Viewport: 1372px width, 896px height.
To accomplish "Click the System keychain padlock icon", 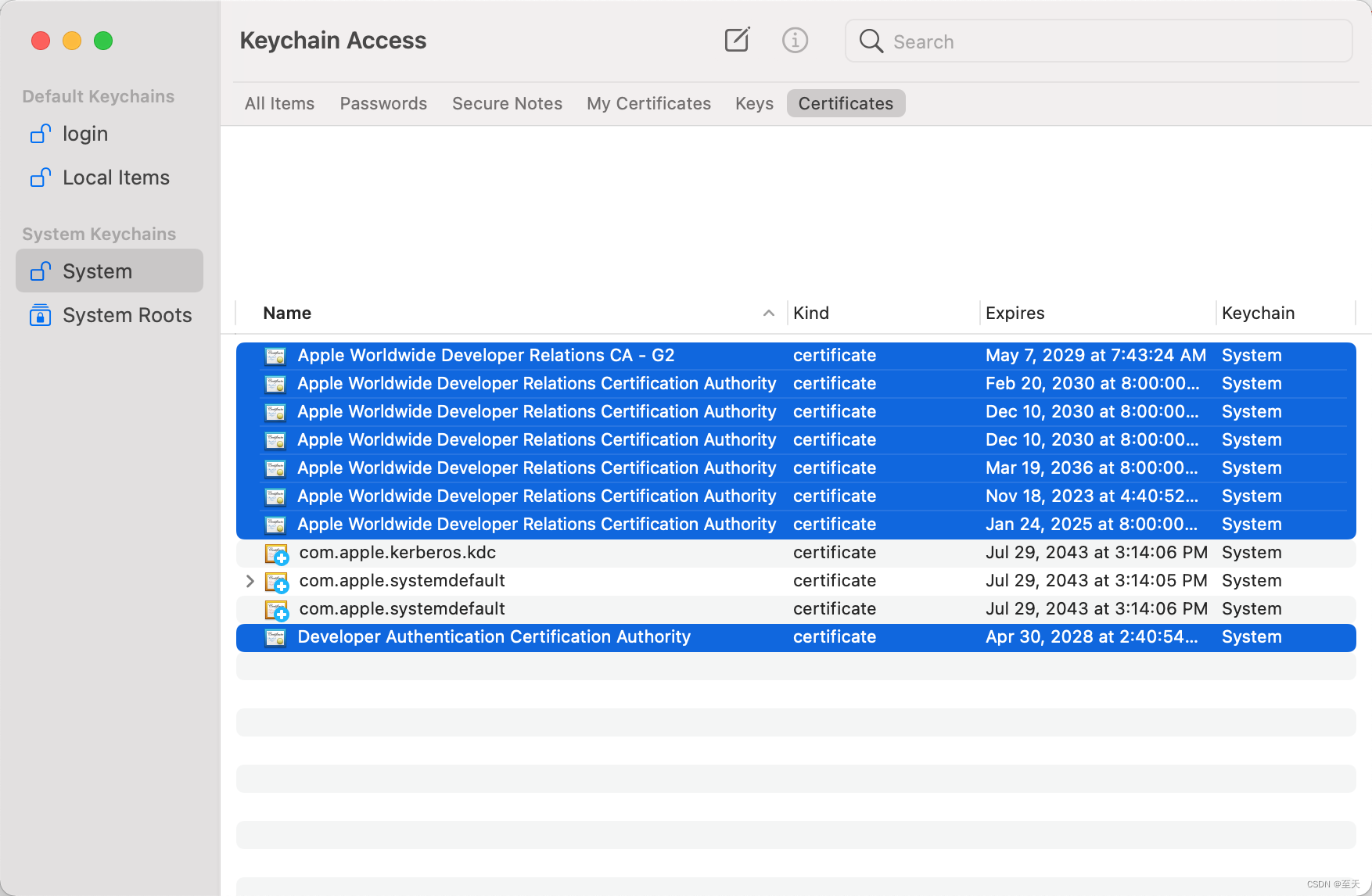I will (x=41, y=271).
